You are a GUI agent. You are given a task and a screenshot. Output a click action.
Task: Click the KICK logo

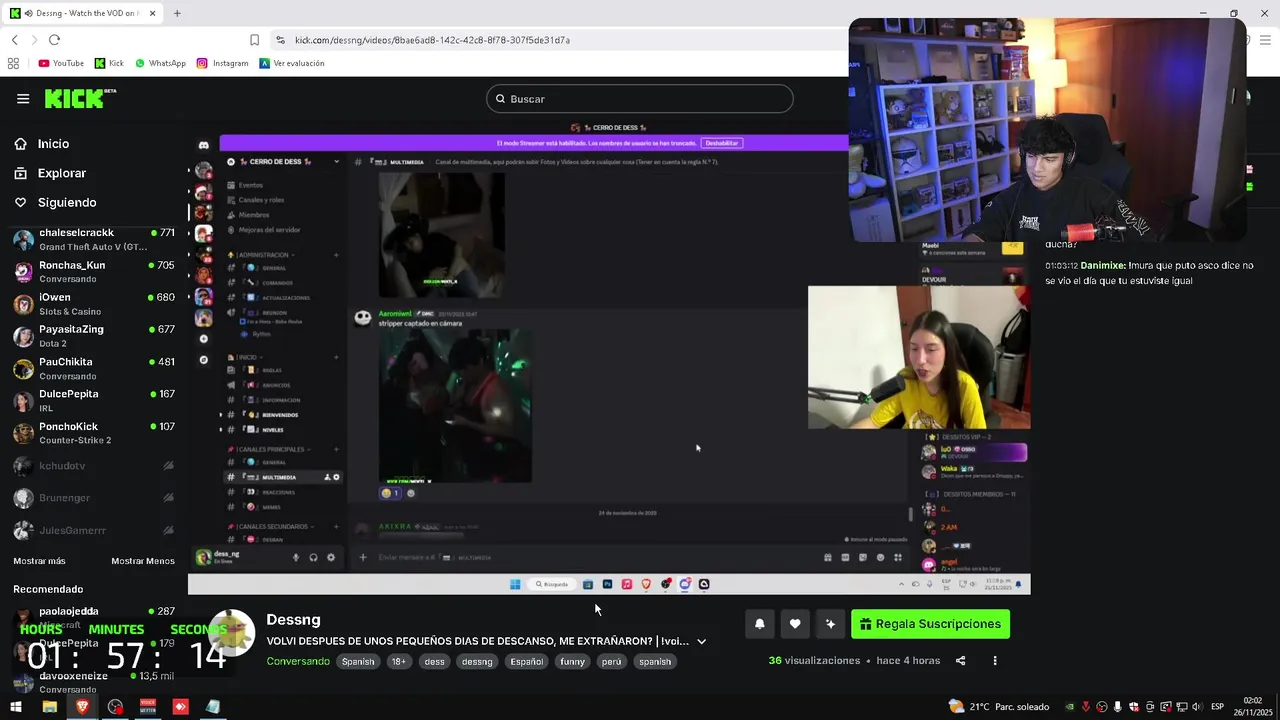pos(80,98)
